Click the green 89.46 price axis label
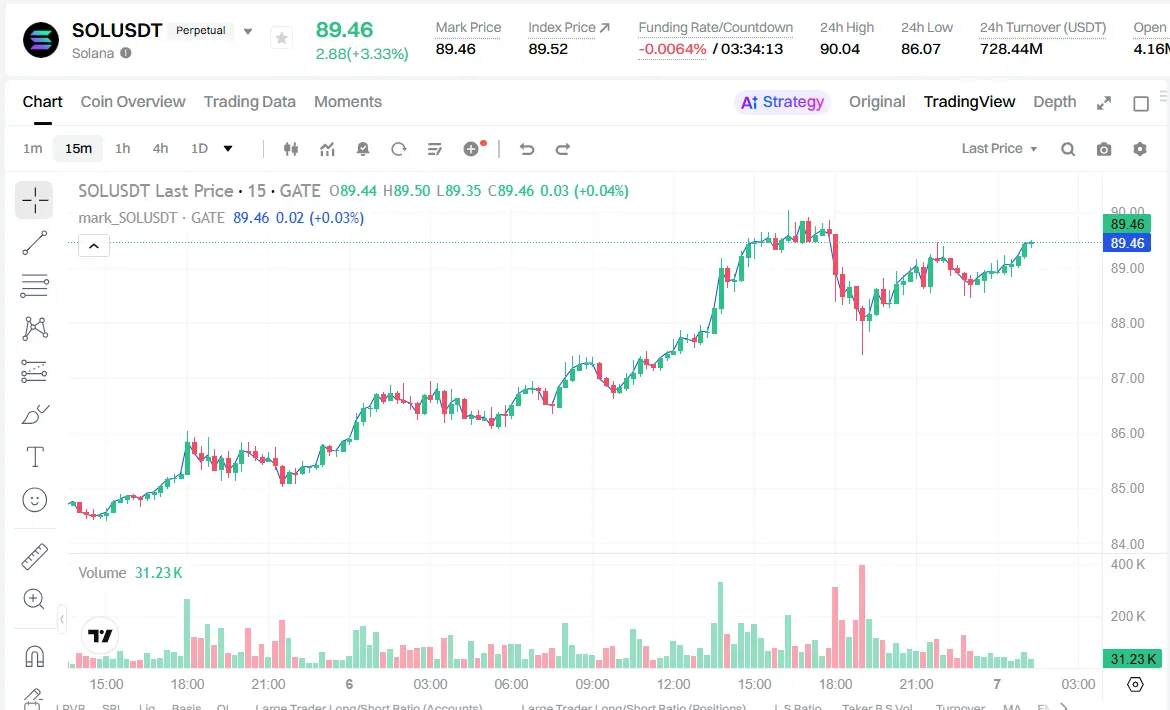 coord(1127,224)
